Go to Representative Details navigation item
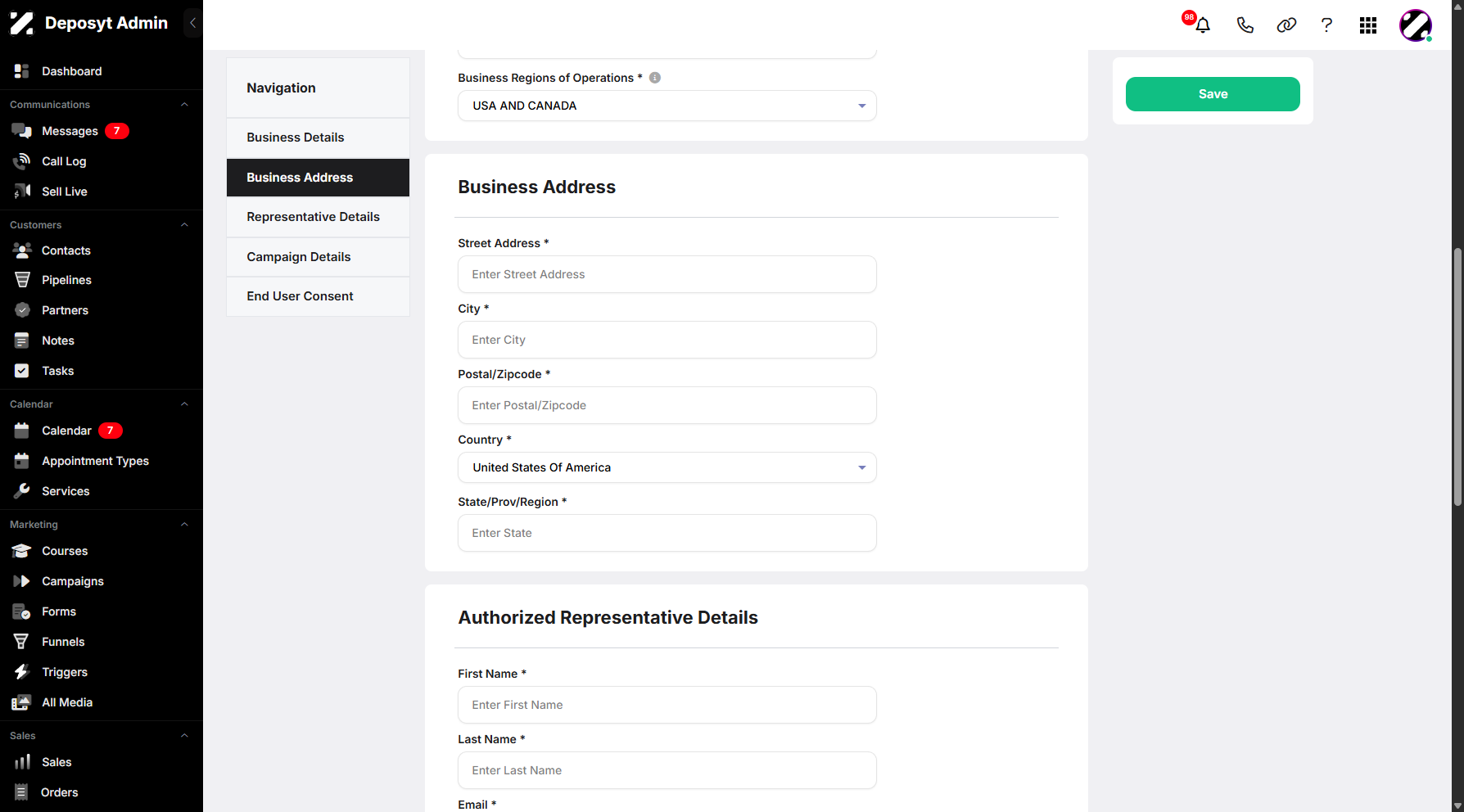 [318, 217]
